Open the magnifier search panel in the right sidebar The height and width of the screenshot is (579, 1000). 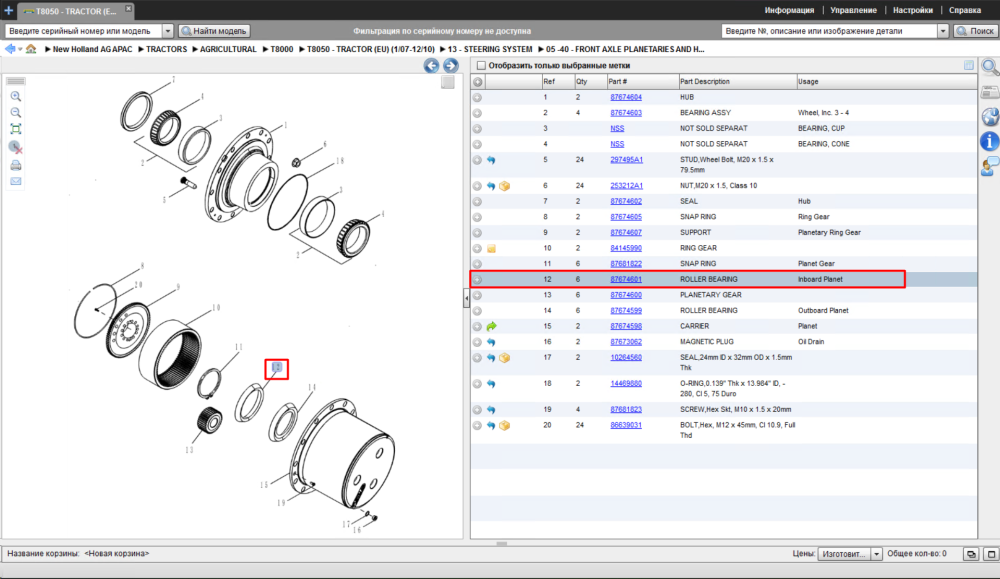(989, 67)
